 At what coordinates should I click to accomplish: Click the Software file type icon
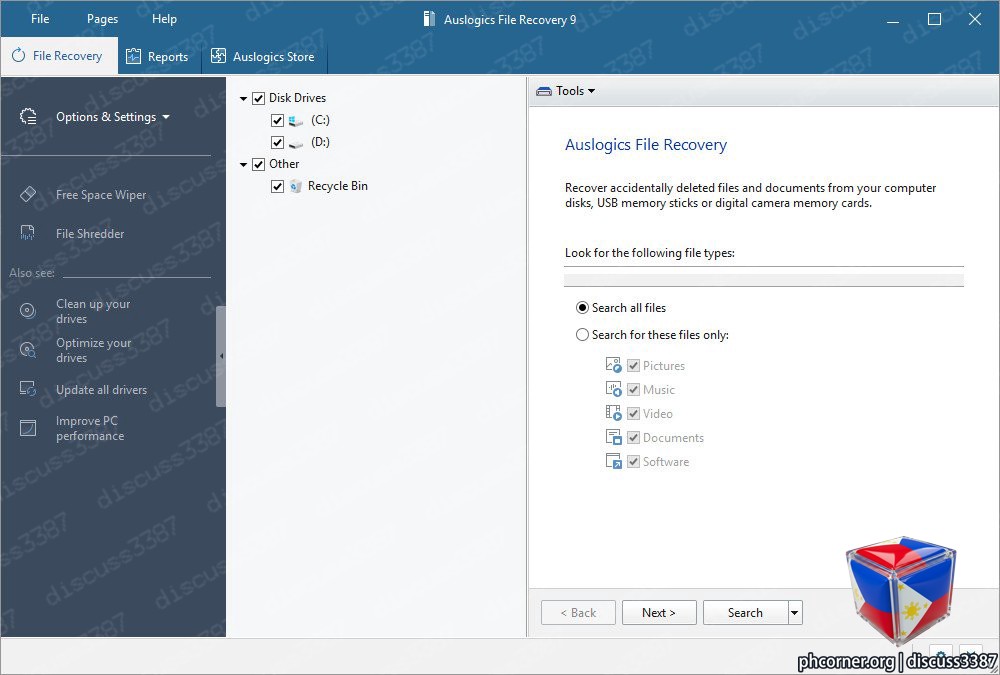pyautogui.click(x=613, y=461)
